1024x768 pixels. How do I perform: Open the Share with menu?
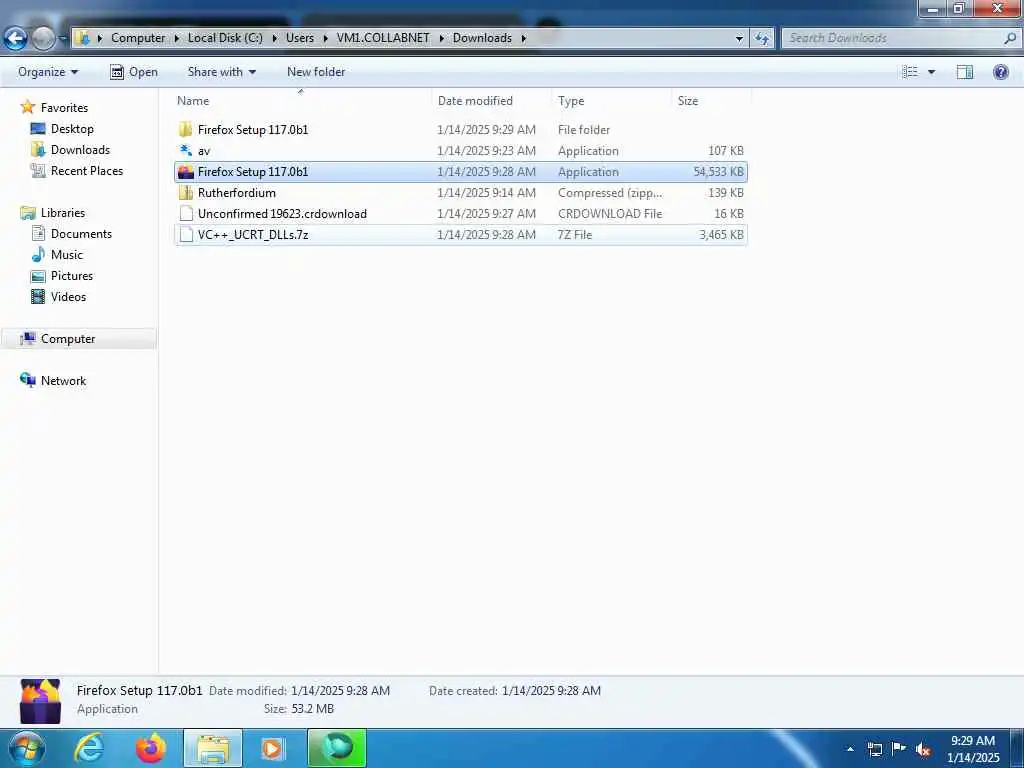(221, 72)
